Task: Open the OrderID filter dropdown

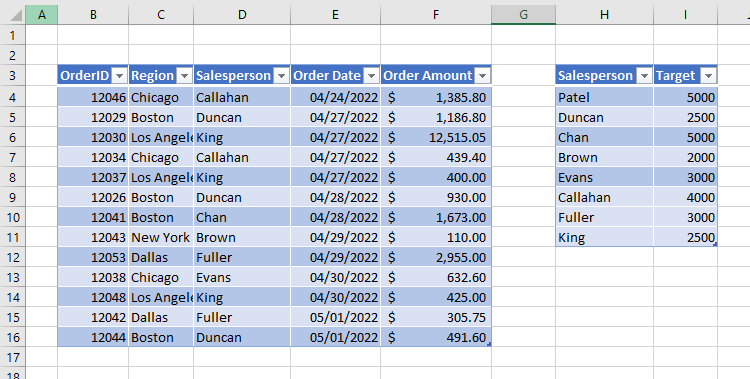Action: tap(120, 76)
